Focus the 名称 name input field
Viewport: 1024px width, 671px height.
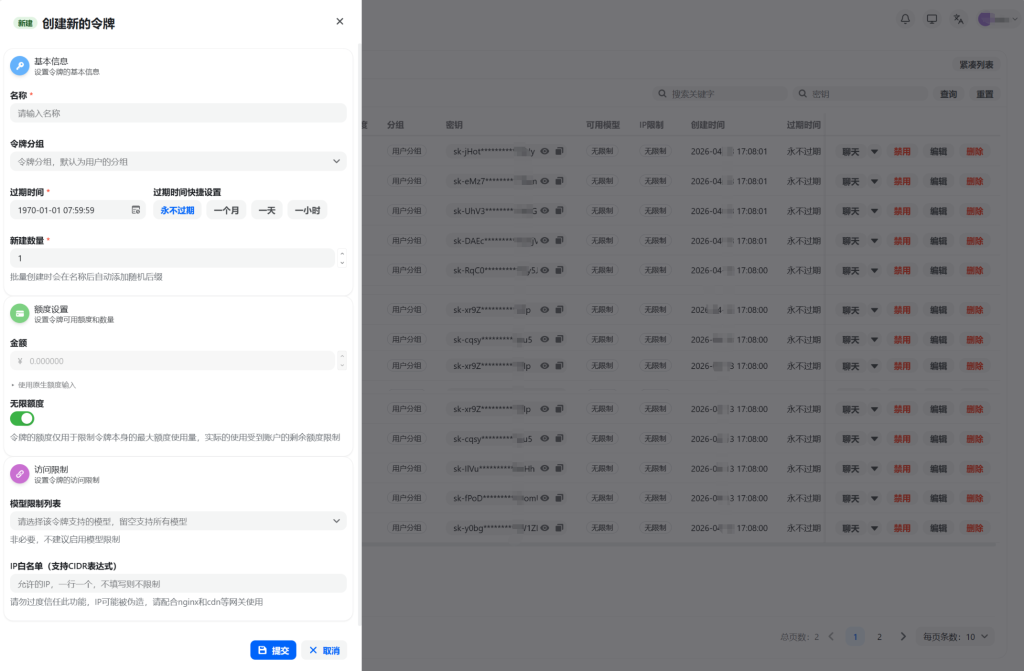tap(178, 113)
